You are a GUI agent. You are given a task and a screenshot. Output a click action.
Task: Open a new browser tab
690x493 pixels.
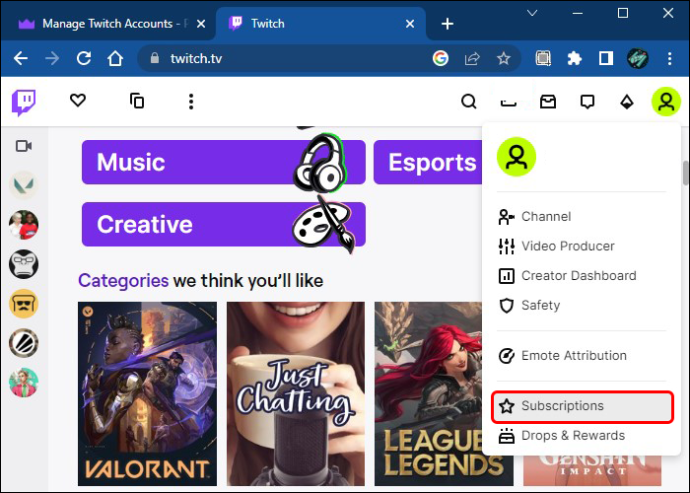(448, 24)
